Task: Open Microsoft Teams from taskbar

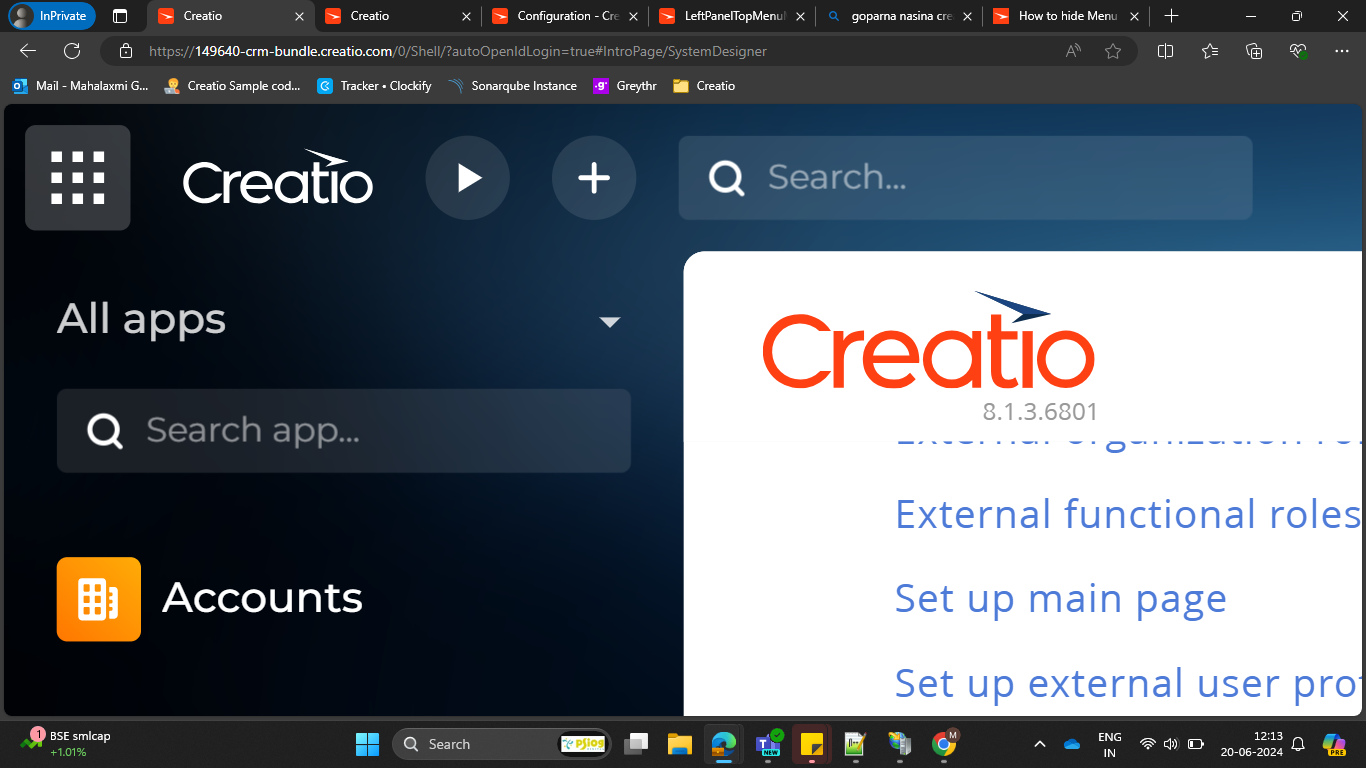Action: [768, 744]
